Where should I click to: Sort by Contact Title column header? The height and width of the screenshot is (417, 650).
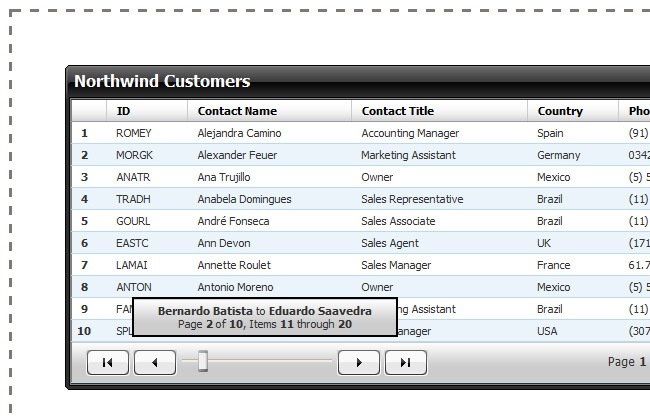click(397, 111)
